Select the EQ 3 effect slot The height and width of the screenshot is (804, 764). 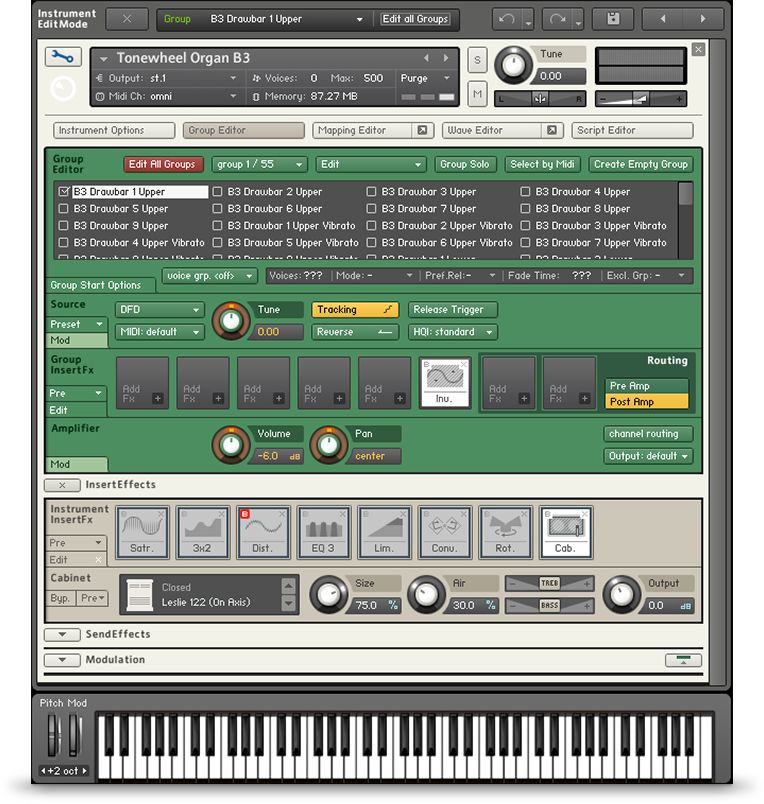click(323, 531)
